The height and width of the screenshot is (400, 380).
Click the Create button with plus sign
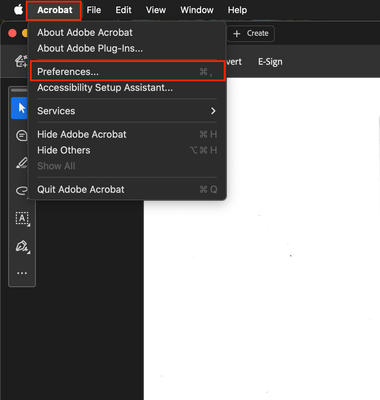[251, 33]
